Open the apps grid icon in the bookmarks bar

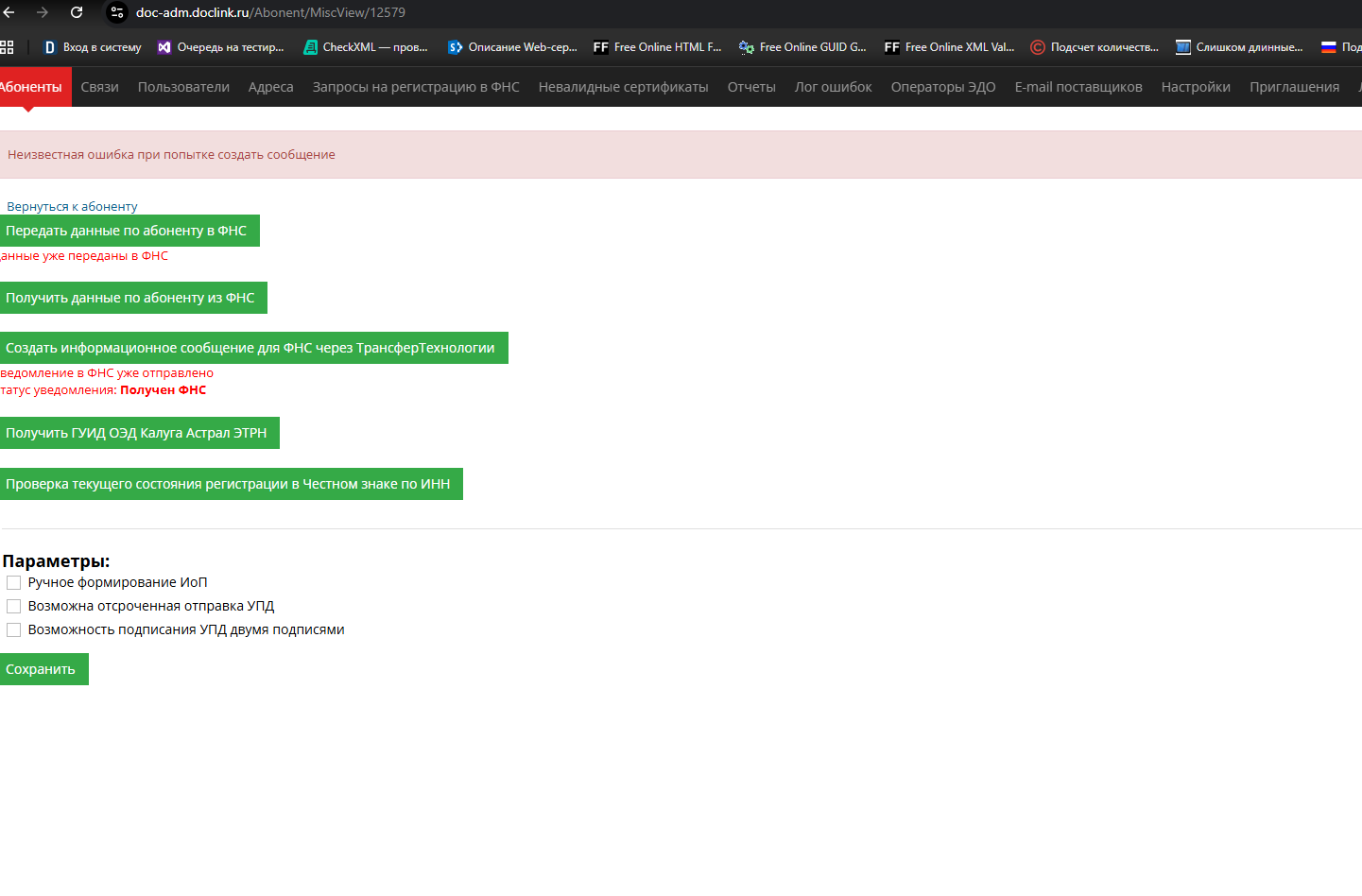8,46
